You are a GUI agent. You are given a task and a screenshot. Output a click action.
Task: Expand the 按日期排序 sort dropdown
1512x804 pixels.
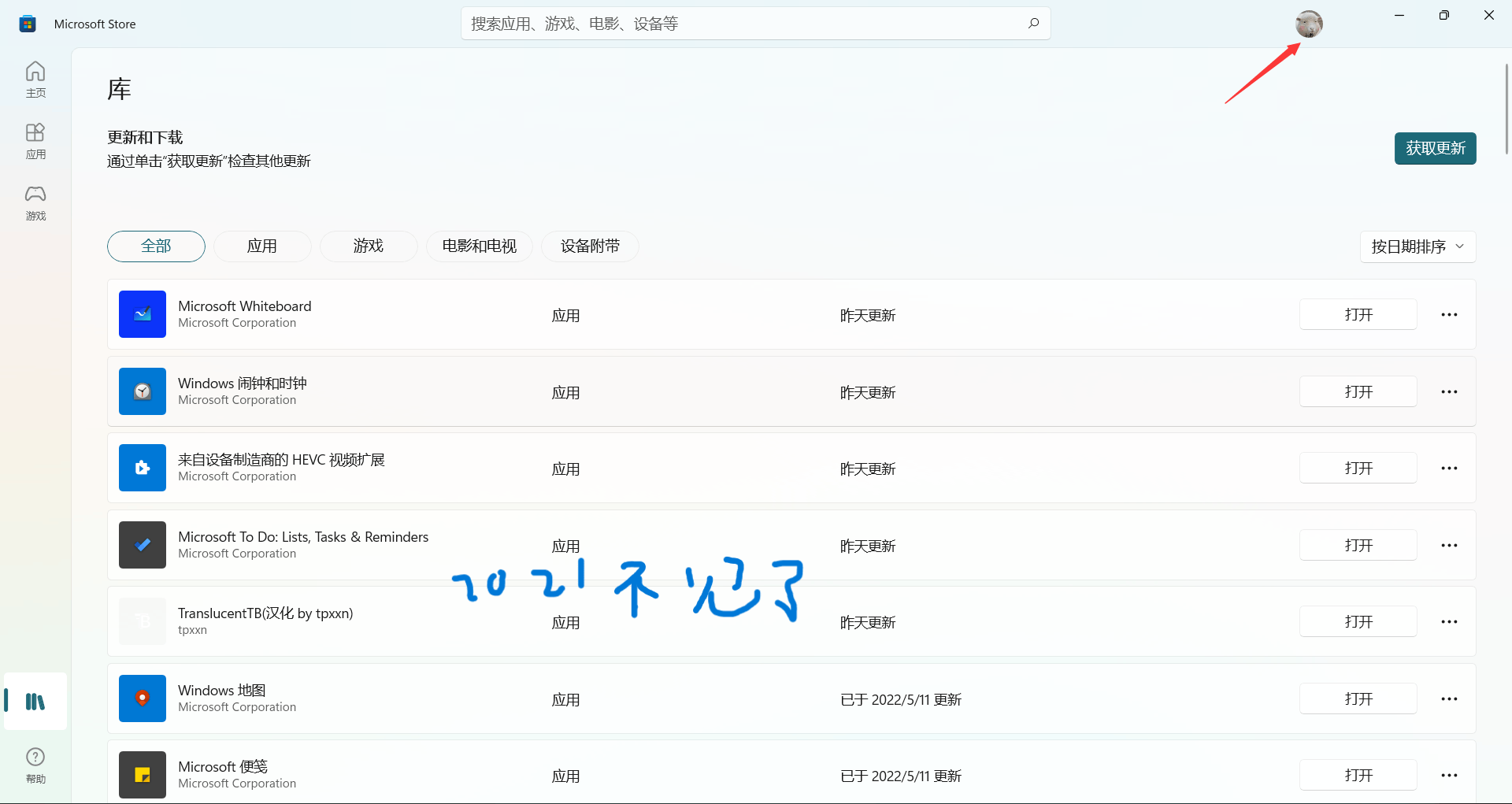coord(1417,246)
